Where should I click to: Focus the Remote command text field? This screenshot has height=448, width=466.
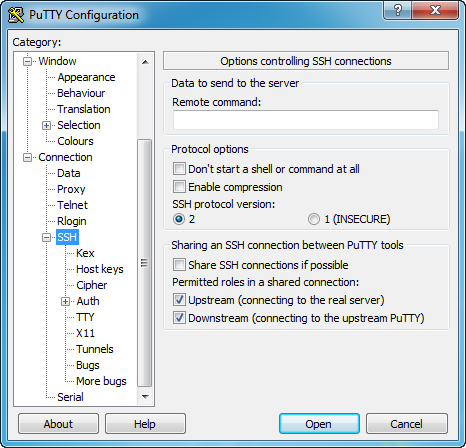pyautogui.click(x=306, y=120)
